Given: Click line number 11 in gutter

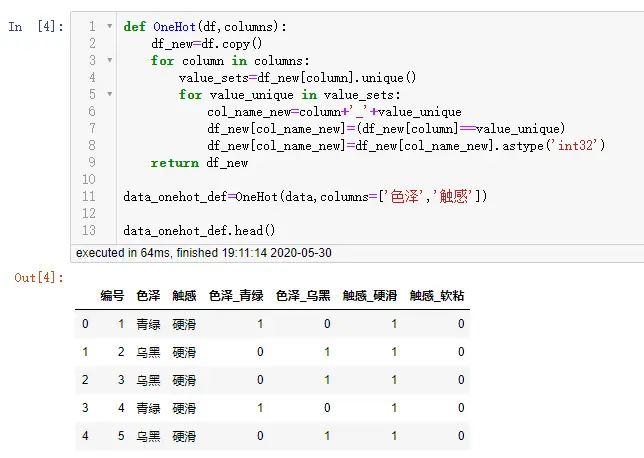Looking at the screenshot, I should tap(90, 197).
